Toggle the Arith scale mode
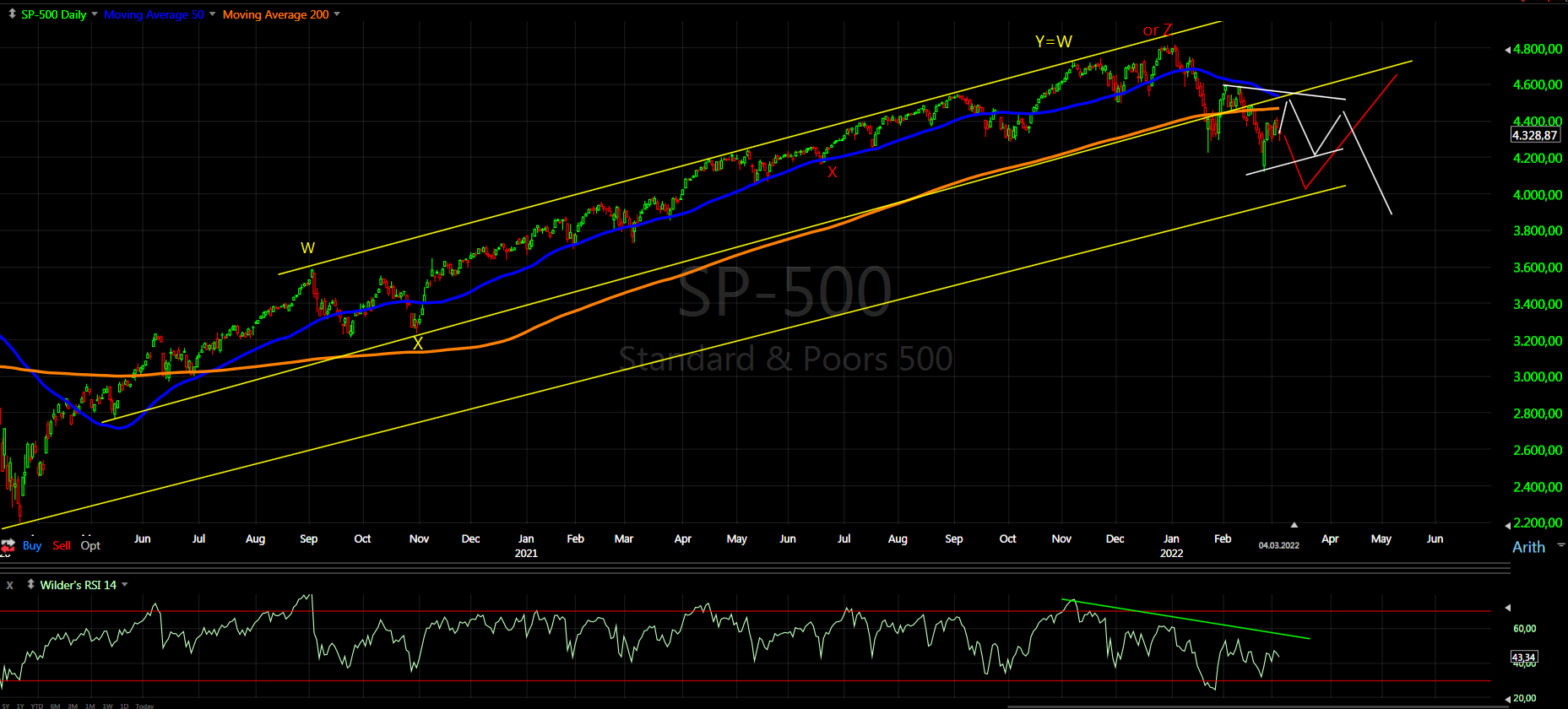 (1528, 547)
